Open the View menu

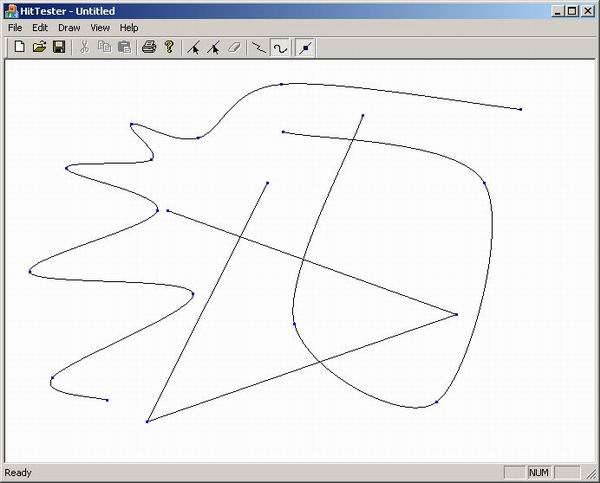[x=100, y=28]
